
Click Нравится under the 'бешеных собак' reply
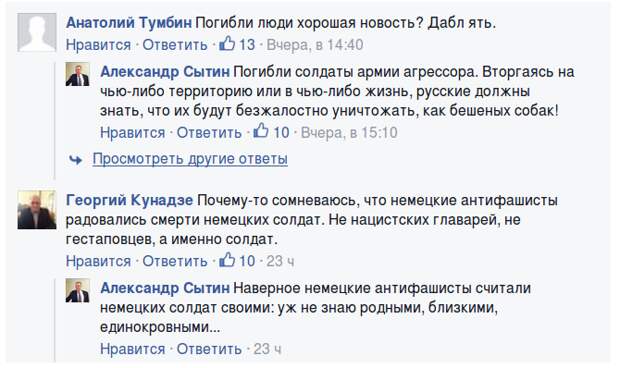coord(132,132)
